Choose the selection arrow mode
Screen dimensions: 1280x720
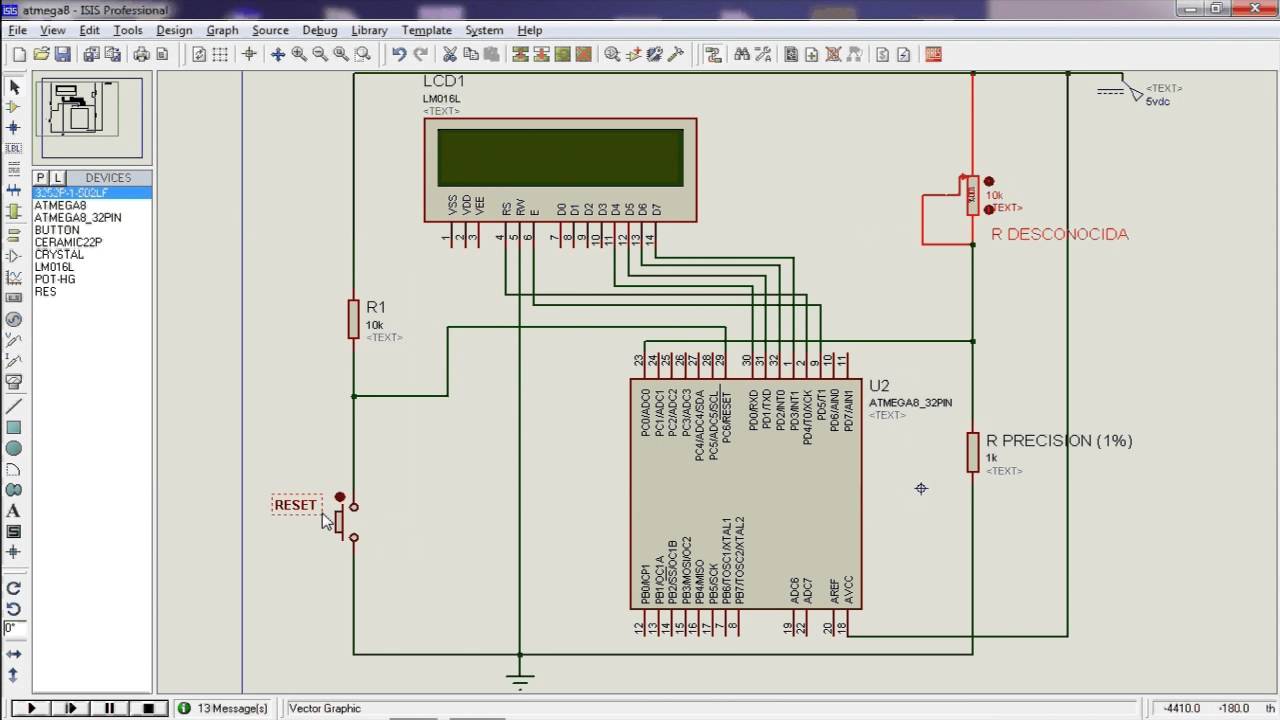pos(14,87)
